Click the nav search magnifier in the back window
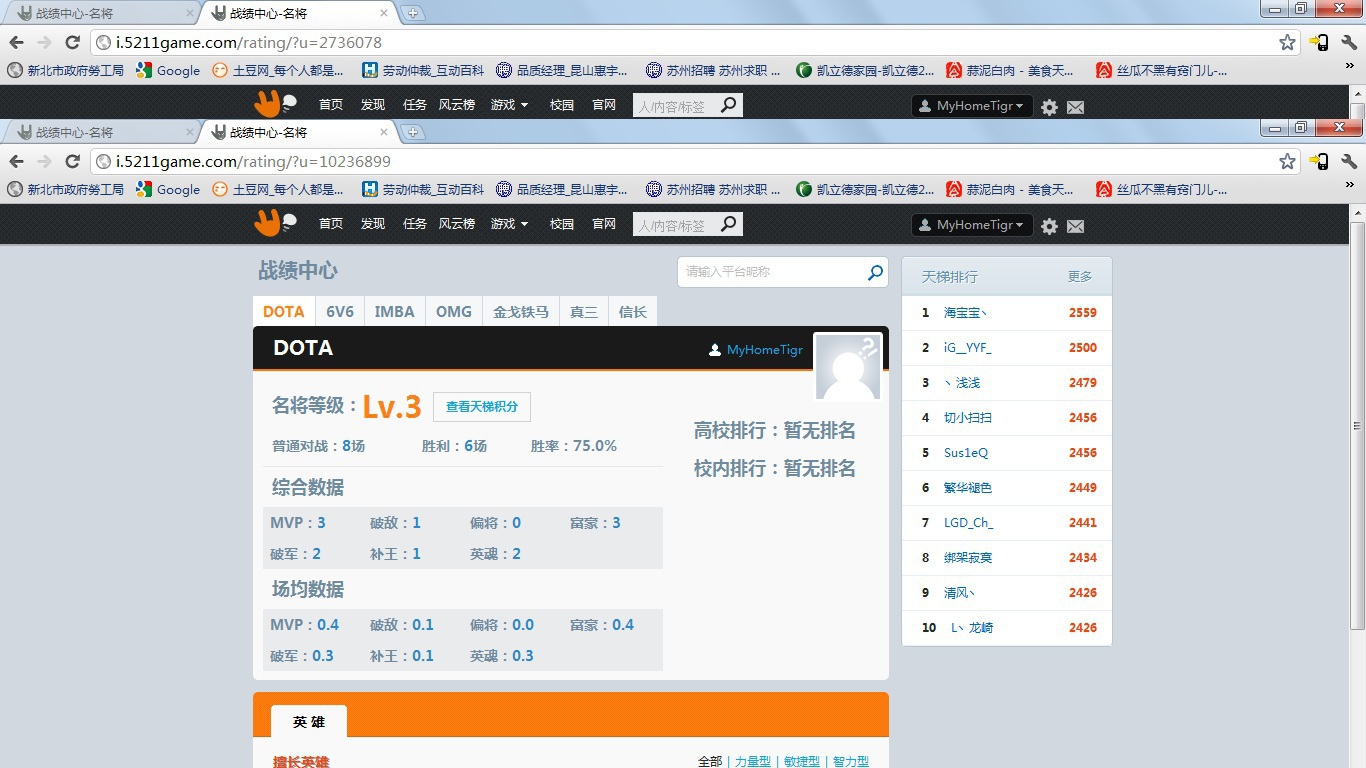The image size is (1366, 768). [x=729, y=104]
